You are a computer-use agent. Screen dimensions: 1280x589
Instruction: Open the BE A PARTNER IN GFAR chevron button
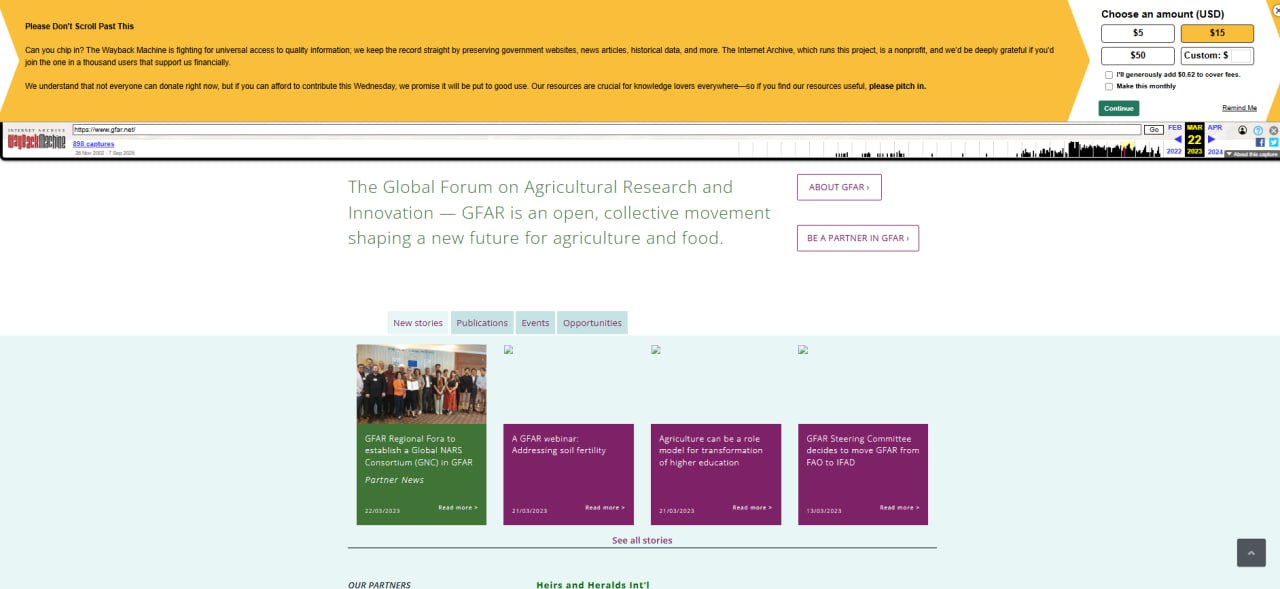pyautogui.click(x=857, y=238)
